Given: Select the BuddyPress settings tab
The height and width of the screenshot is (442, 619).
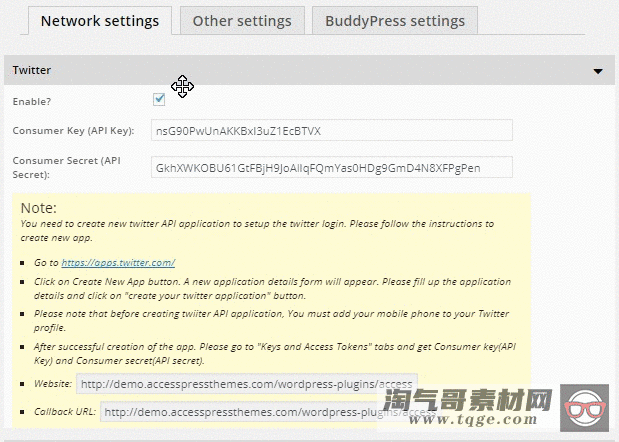Looking at the screenshot, I should point(394,20).
